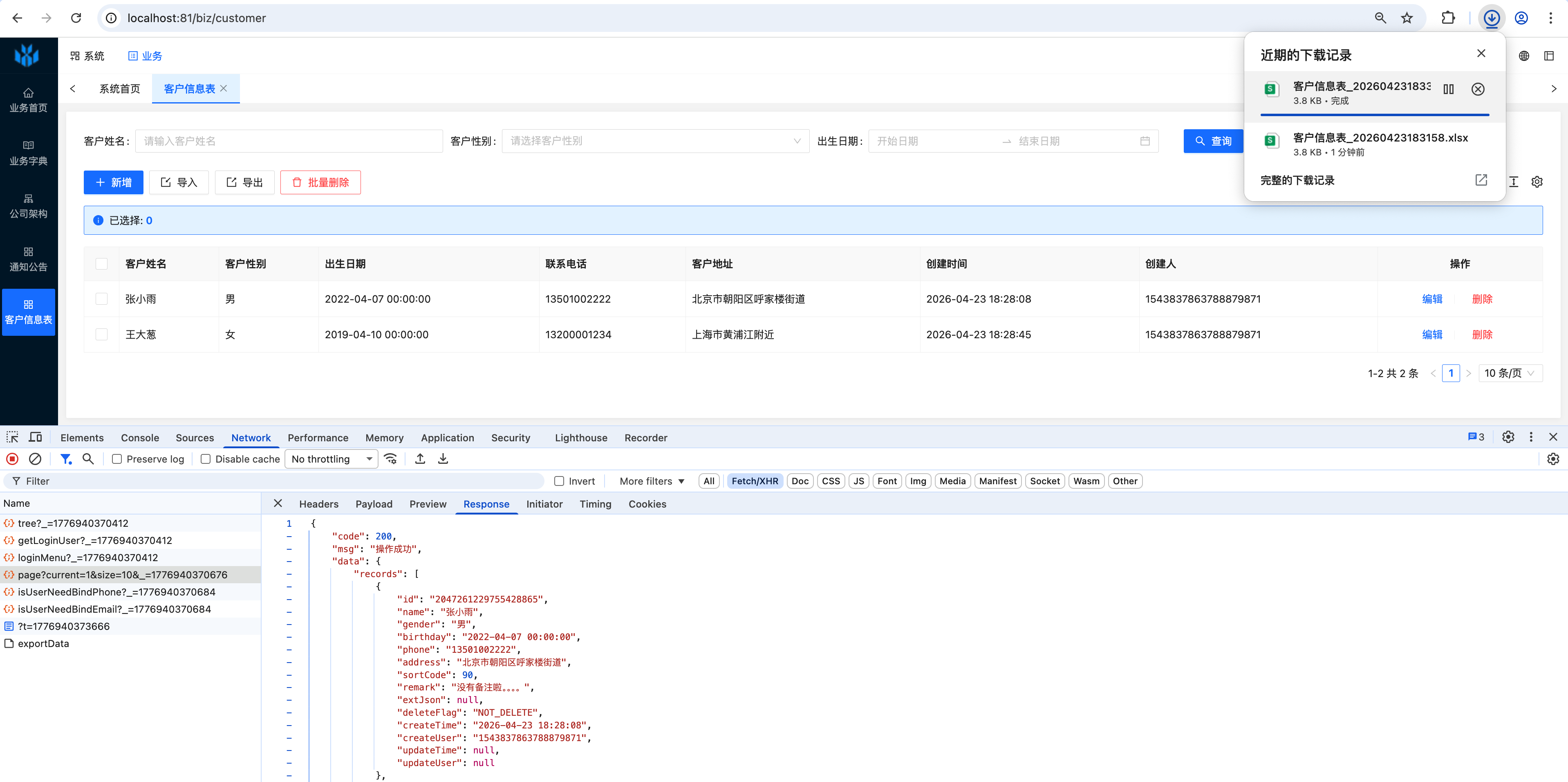1568x782 pixels.
Task: Click 编辑 for 王大葱 row
Action: [x=1431, y=335]
